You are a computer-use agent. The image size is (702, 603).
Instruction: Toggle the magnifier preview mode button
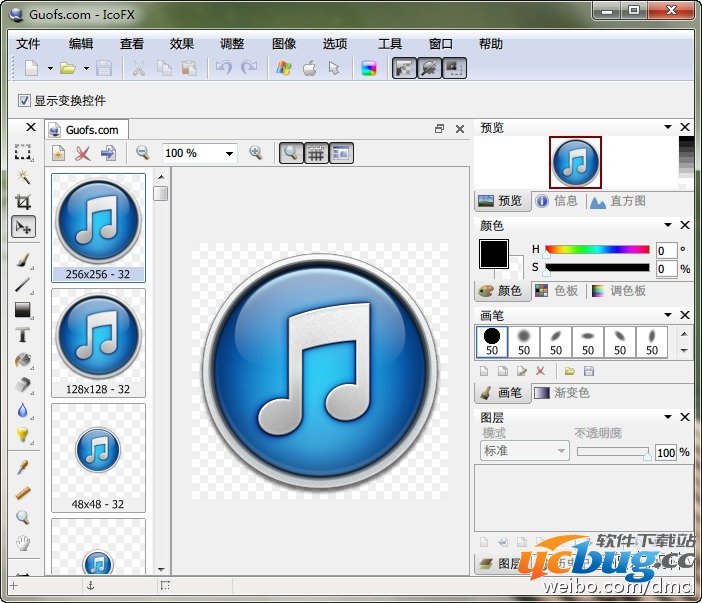coord(291,153)
